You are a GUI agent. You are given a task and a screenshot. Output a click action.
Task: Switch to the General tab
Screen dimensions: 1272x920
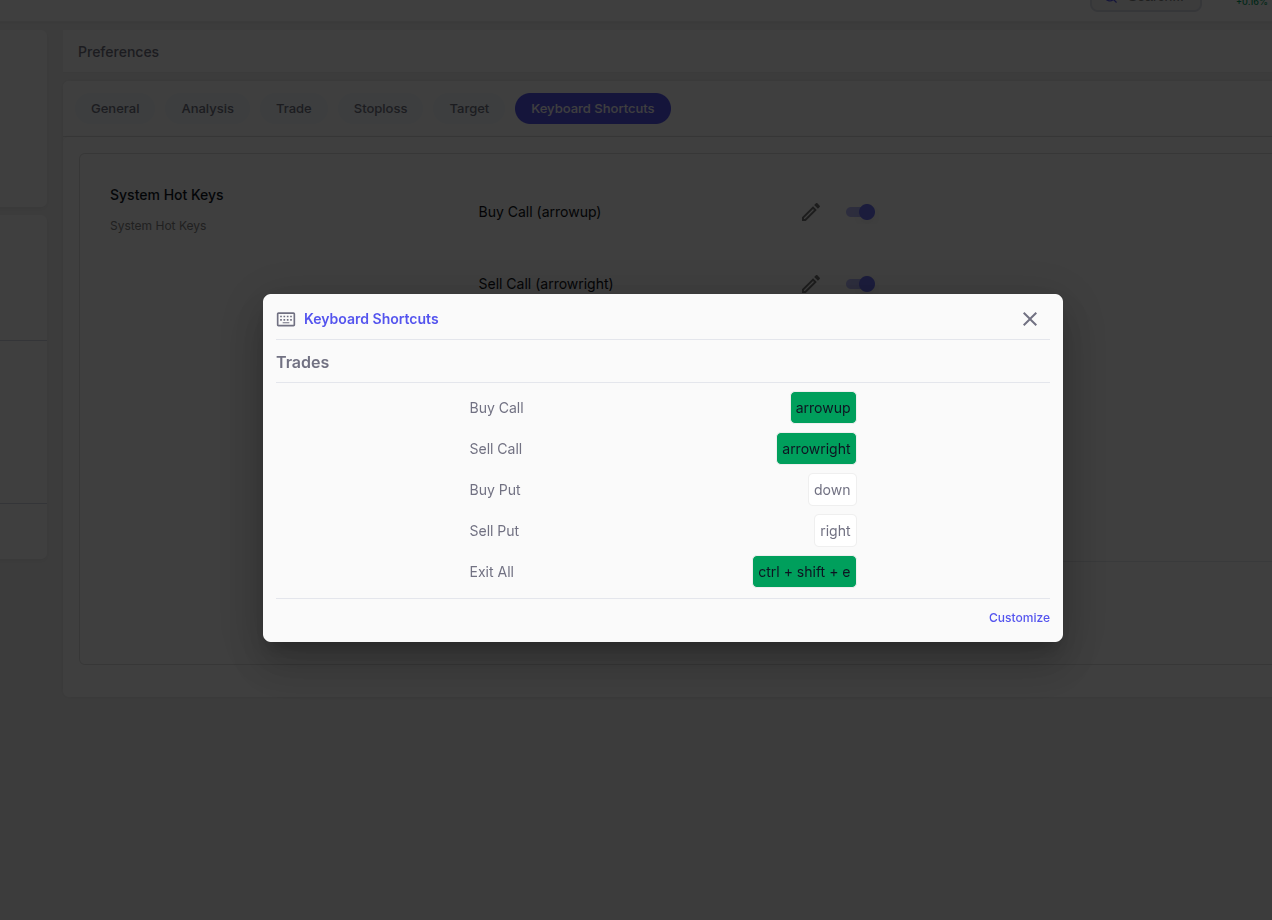point(115,109)
